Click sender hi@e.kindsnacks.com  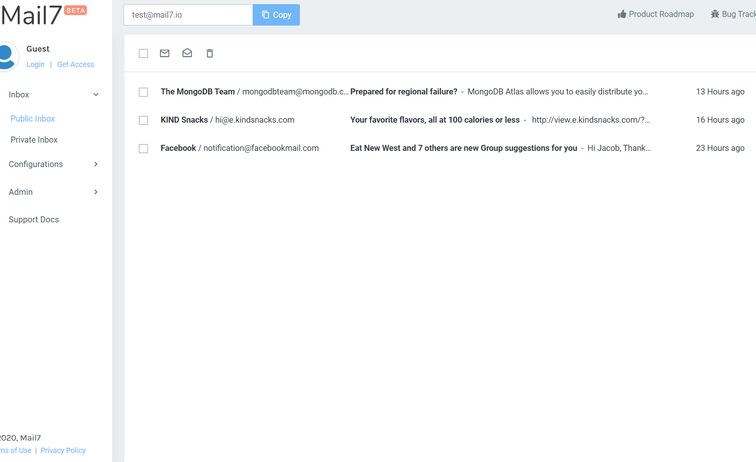click(x=255, y=120)
